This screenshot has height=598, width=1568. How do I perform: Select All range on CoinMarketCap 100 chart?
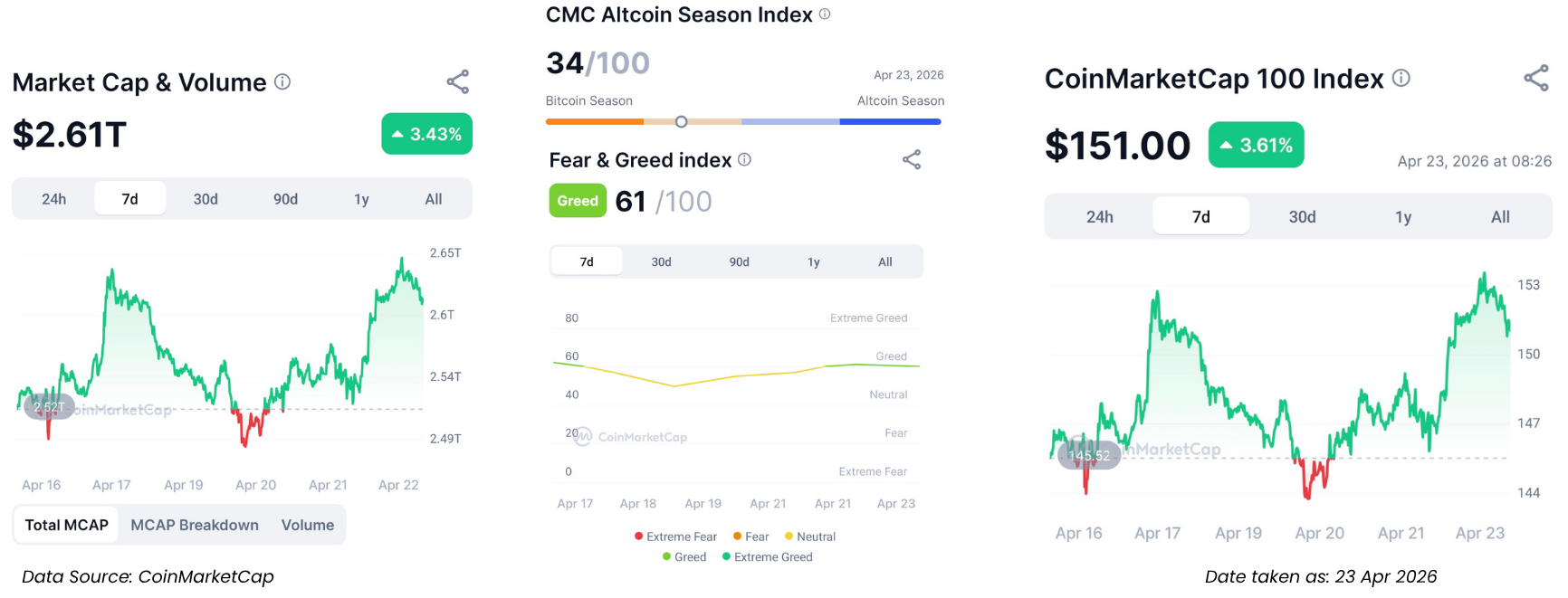pos(1500,217)
